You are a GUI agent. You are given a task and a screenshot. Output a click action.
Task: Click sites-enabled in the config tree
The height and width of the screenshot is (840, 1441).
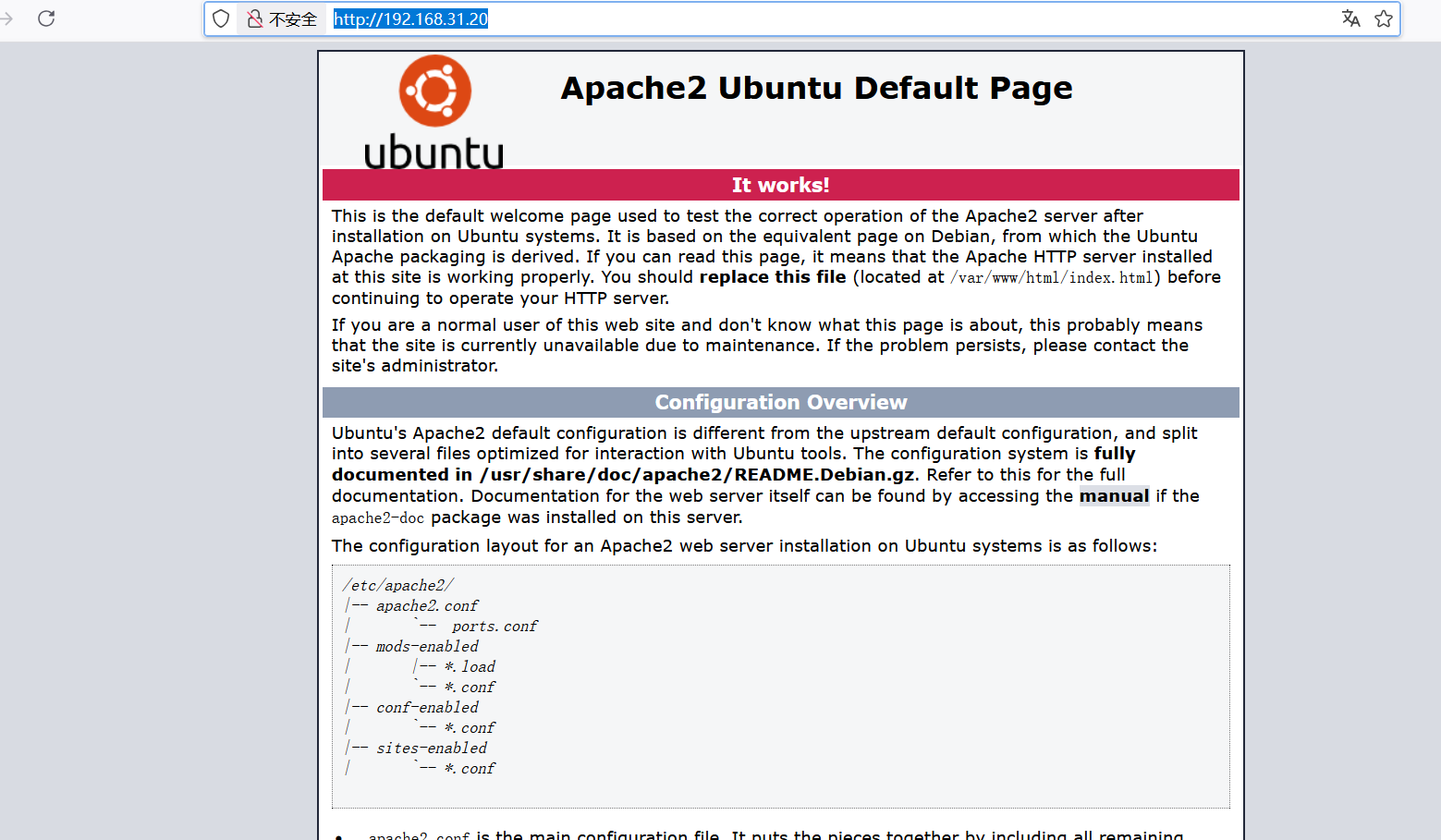[432, 749]
